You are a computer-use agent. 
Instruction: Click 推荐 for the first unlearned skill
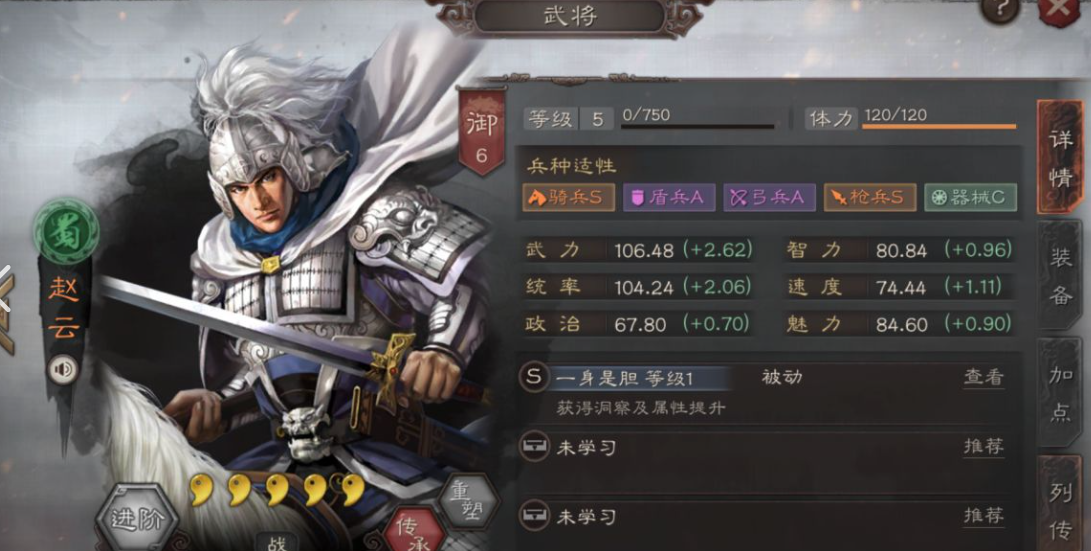984,446
